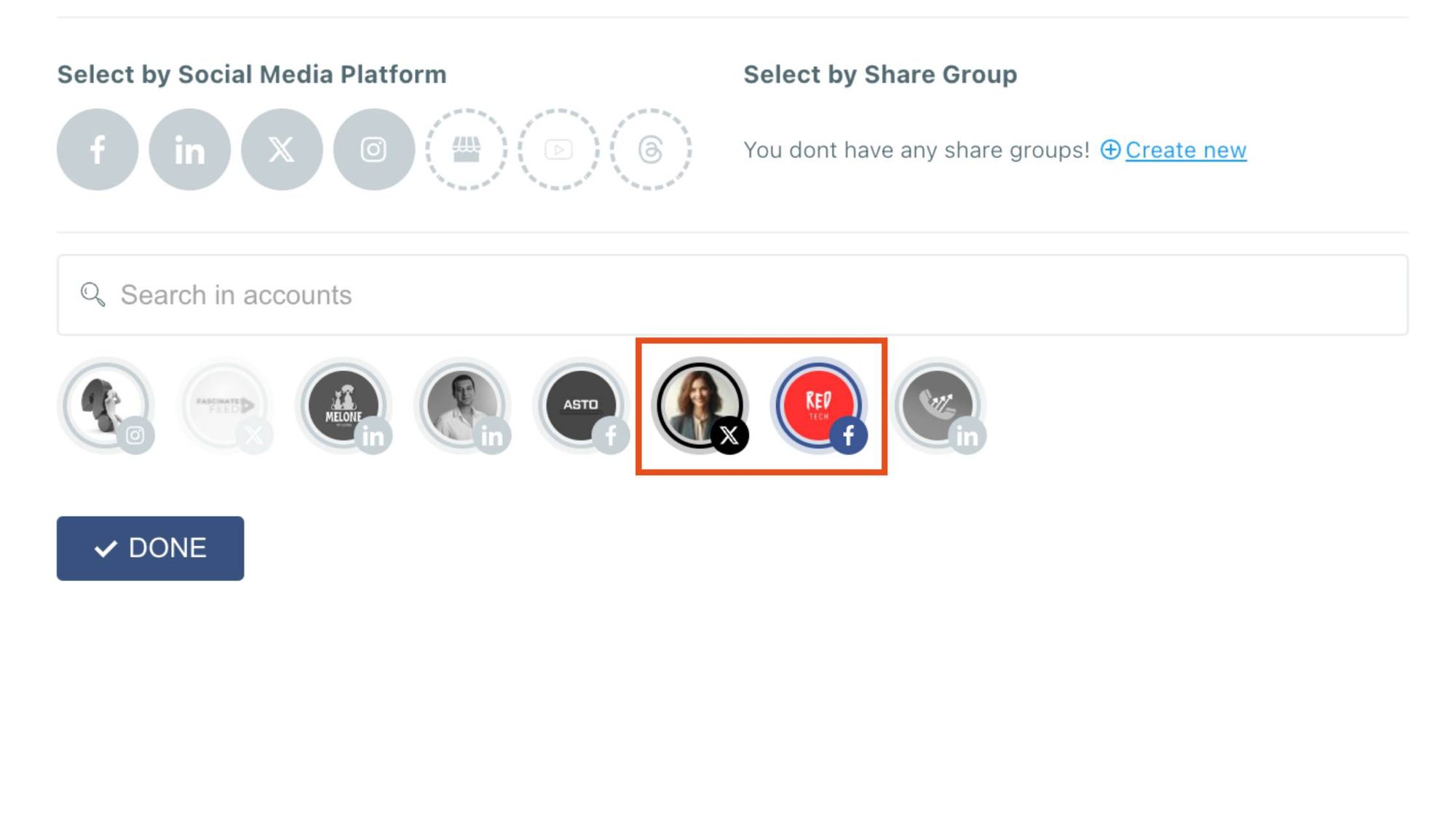The height and width of the screenshot is (819, 1456).
Task: Filter accounts by Facebook platform
Action: point(97,149)
